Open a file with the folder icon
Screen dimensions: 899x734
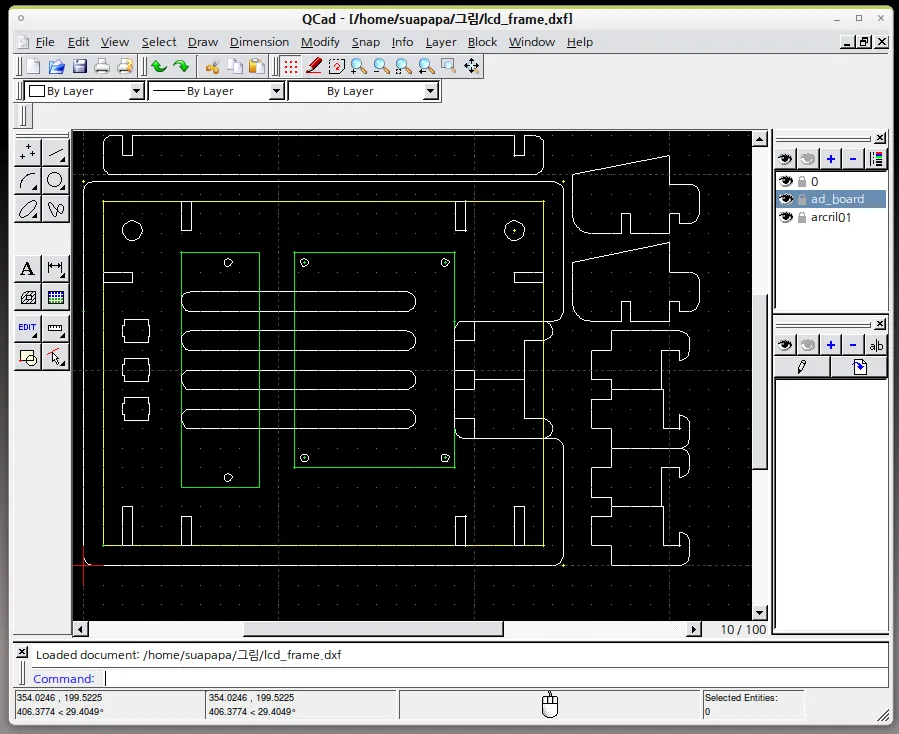click(x=56, y=66)
